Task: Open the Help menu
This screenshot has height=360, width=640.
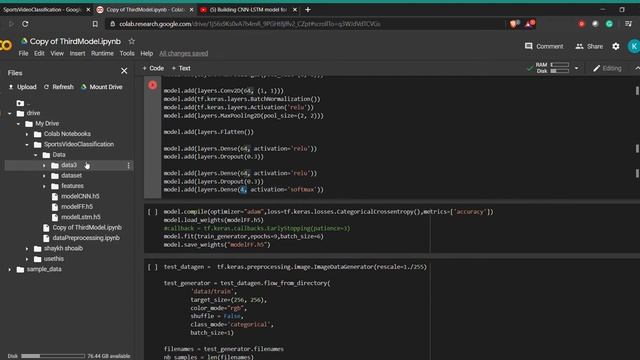Action: point(147,53)
